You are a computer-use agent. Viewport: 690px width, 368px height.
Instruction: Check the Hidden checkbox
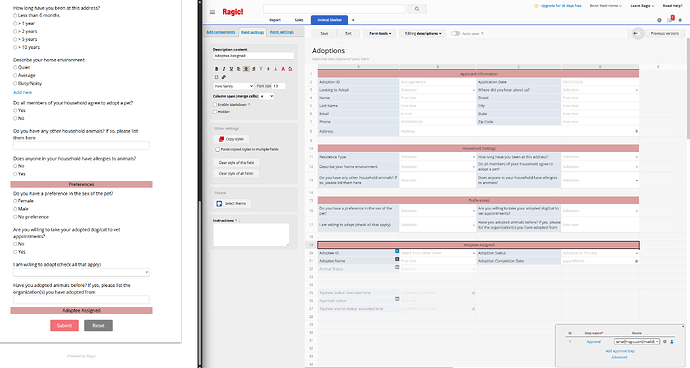(x=215, y=112)
